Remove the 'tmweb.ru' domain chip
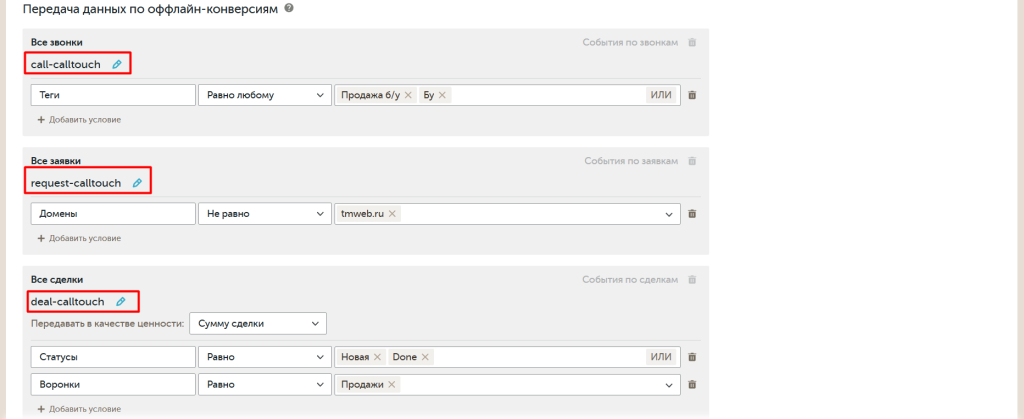Image resolution: width=1024 pixels, height=419 pixels. tap(392, 213)
